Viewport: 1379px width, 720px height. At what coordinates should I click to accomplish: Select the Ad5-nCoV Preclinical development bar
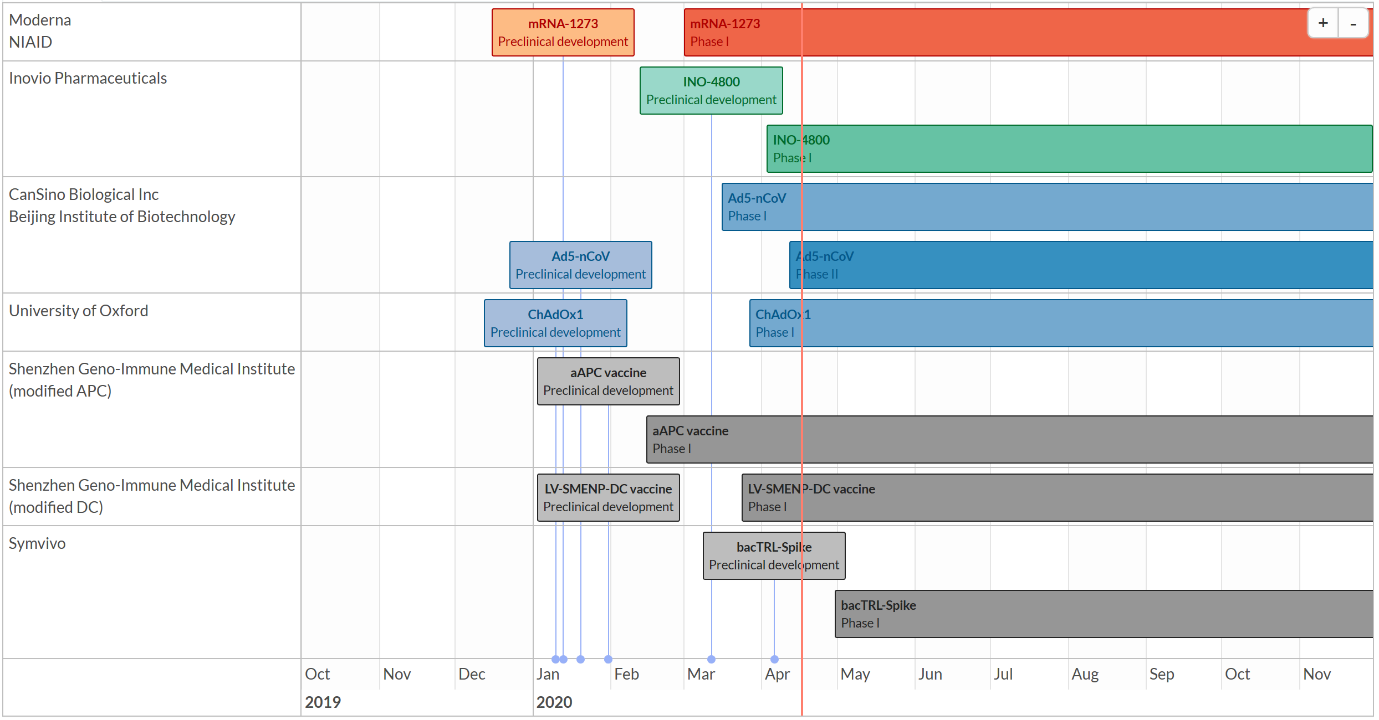pos(580,264)
